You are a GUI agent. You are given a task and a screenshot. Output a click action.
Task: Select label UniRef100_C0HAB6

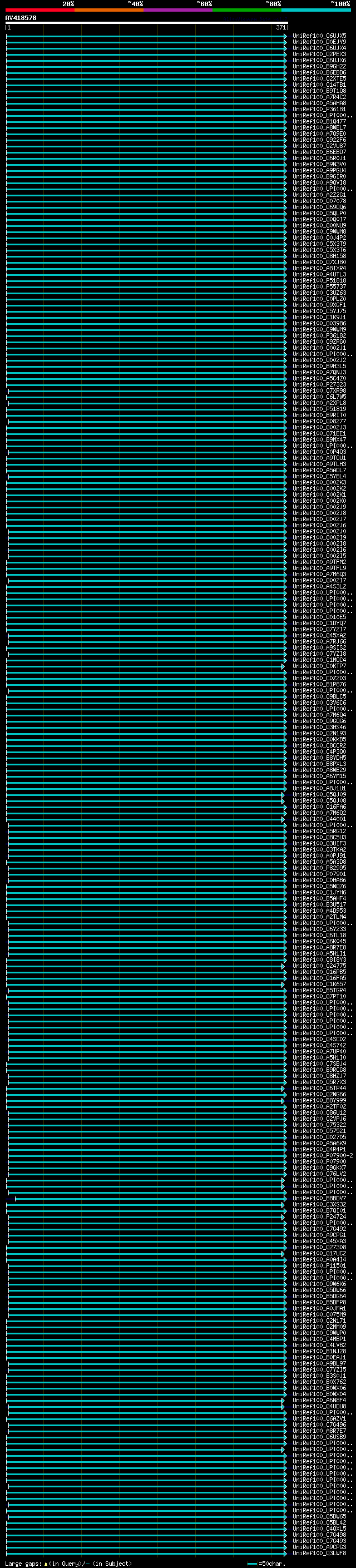click(319, 880)
